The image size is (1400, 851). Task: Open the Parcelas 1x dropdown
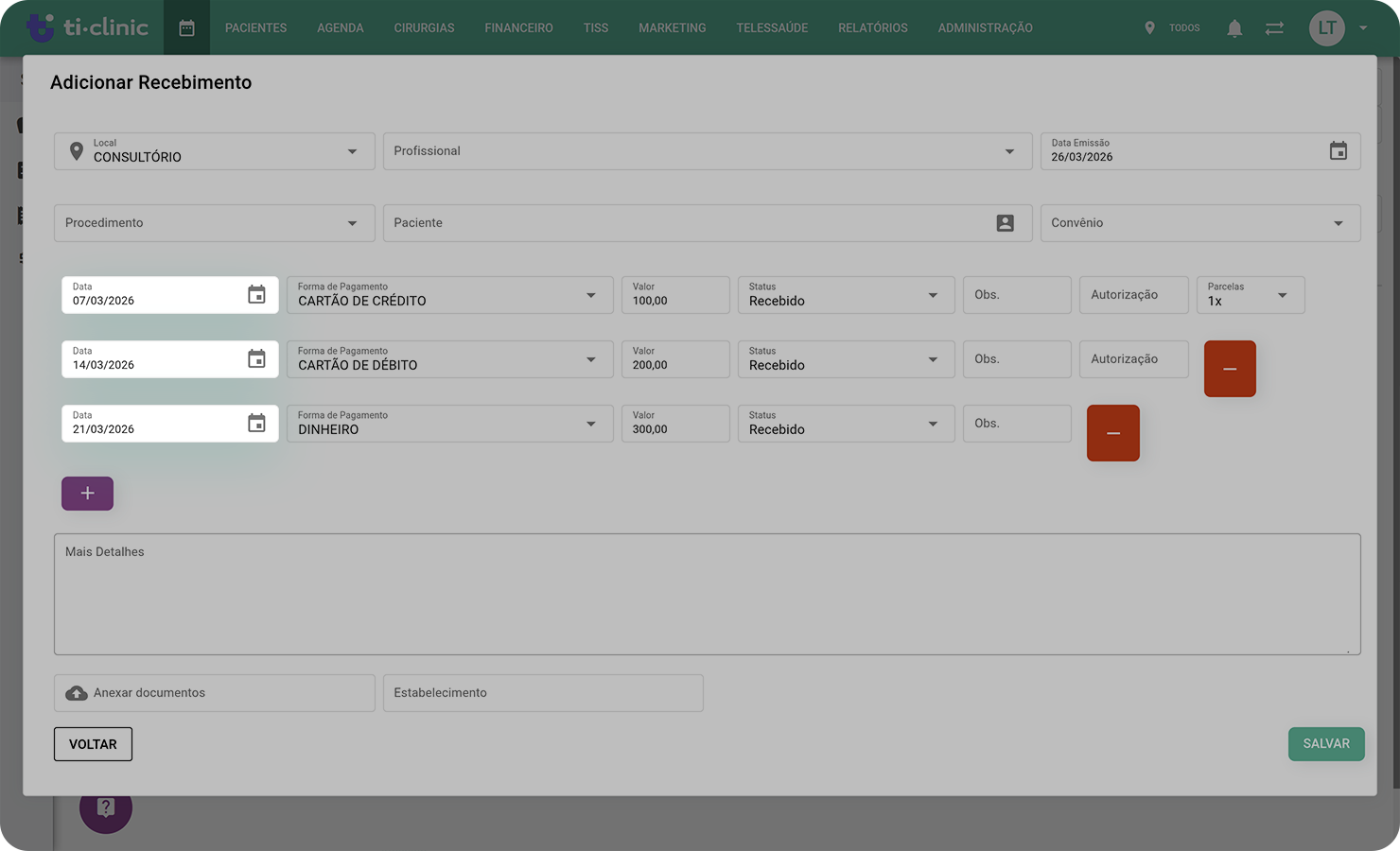[1251, 295]
